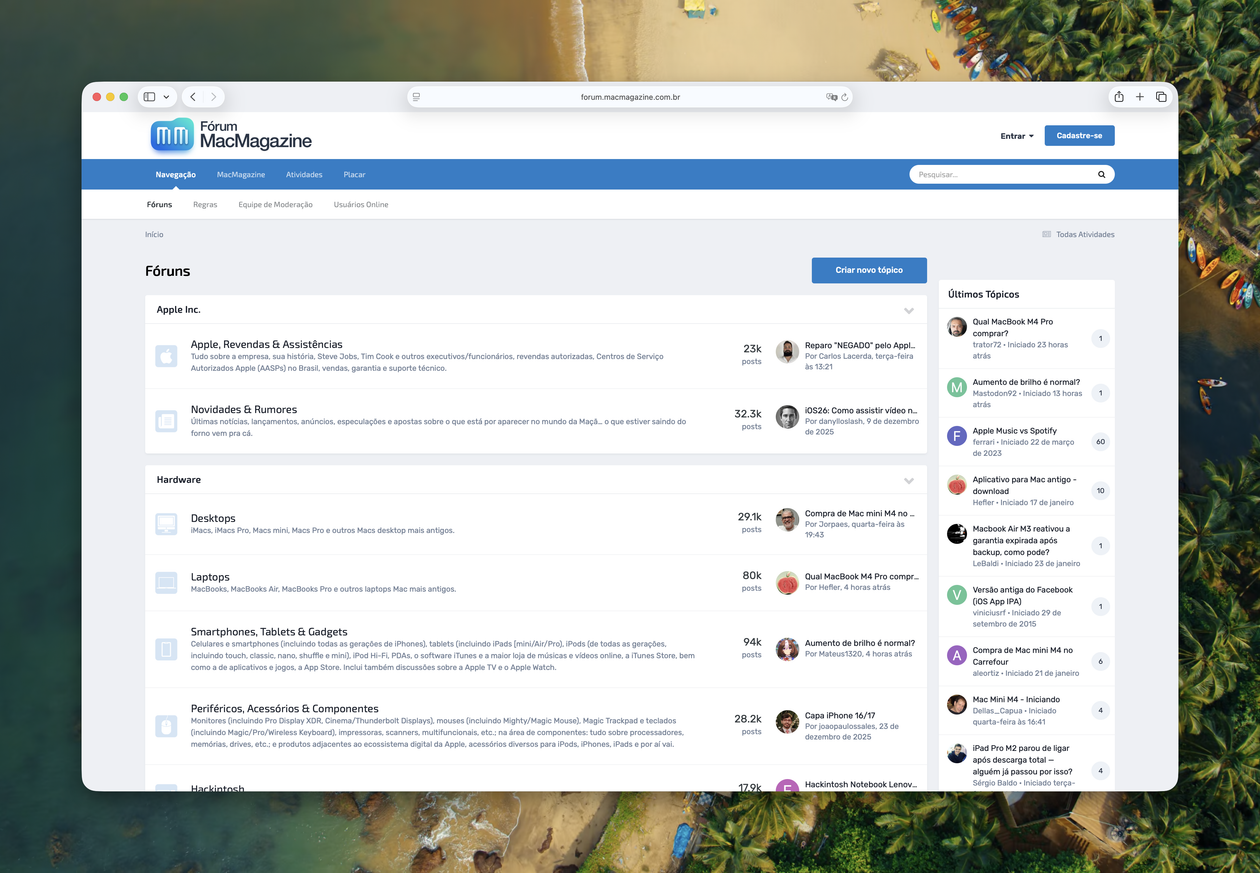Collapse the Hardware category section
The image size is (1260, 873).
click(909, 480)
